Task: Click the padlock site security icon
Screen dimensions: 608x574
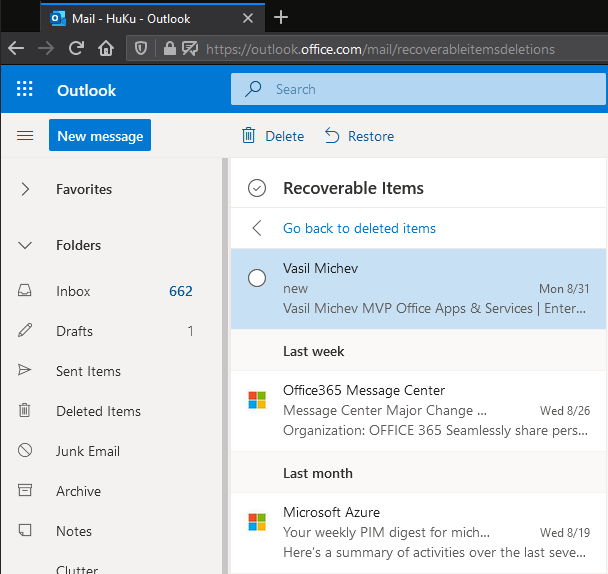Action: (169, 49)
